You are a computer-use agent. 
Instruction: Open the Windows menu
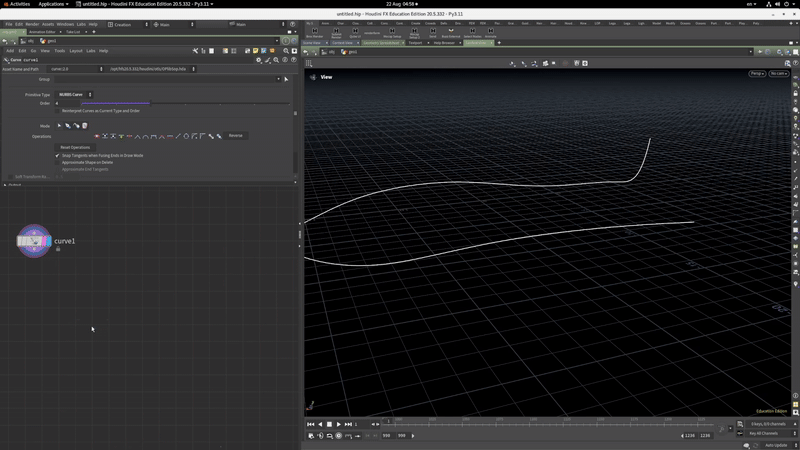point(65,24)
